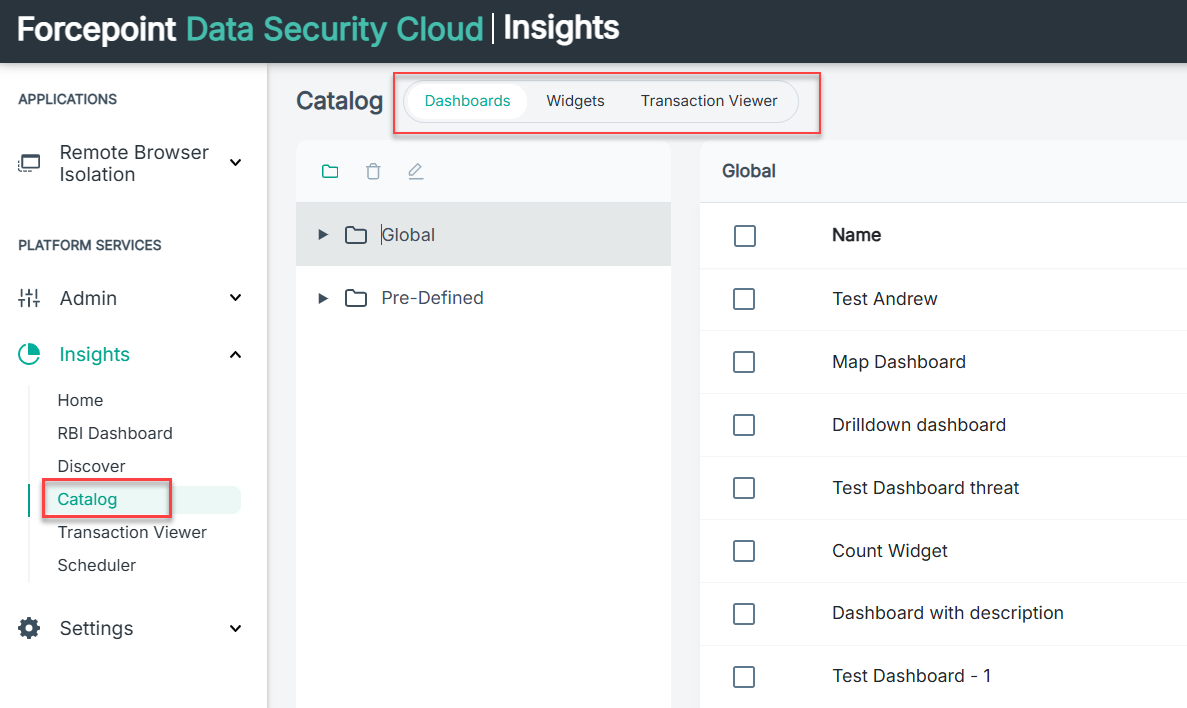Expand the Global folder tree arrow

point(323,235)
